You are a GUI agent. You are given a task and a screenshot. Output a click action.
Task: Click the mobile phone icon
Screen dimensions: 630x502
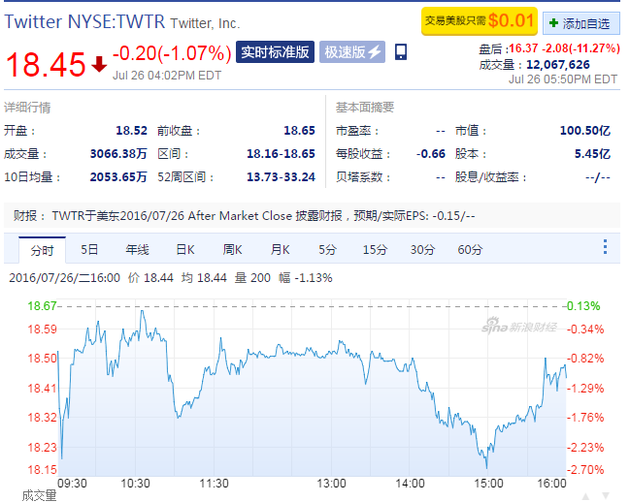click(401, 52)
